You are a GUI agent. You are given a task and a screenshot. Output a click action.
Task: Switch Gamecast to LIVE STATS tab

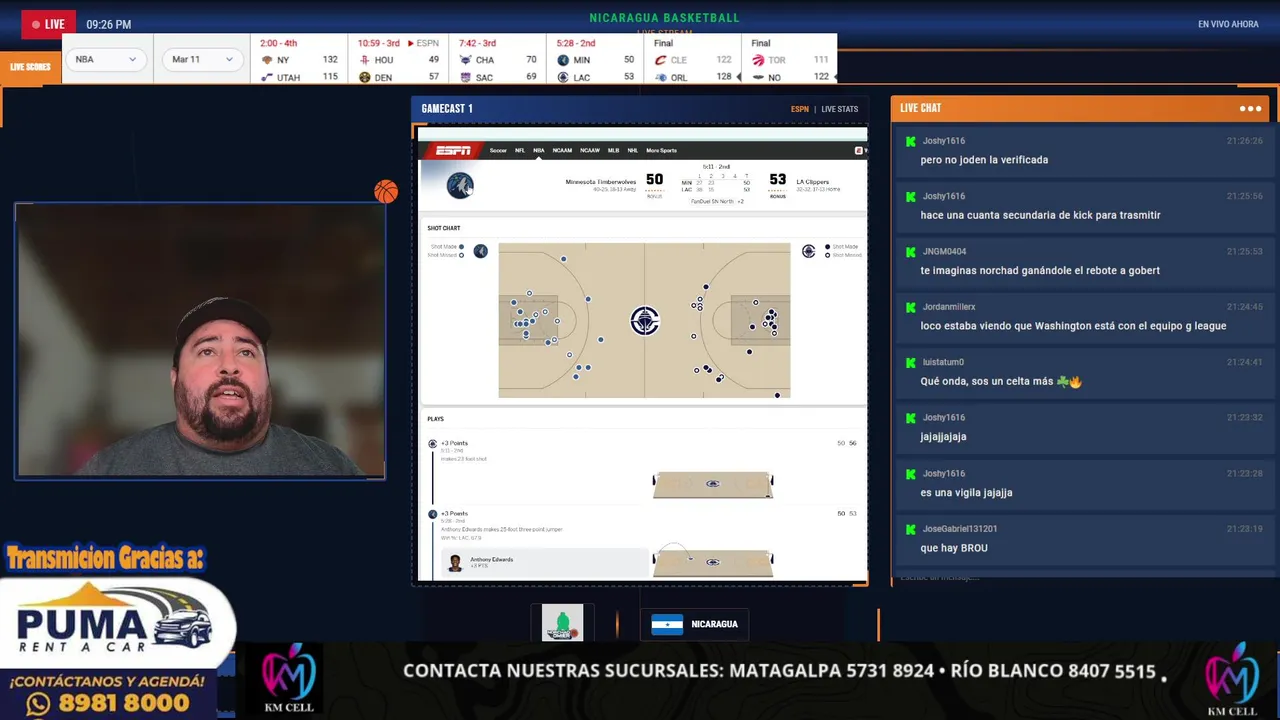pos(840,109)
